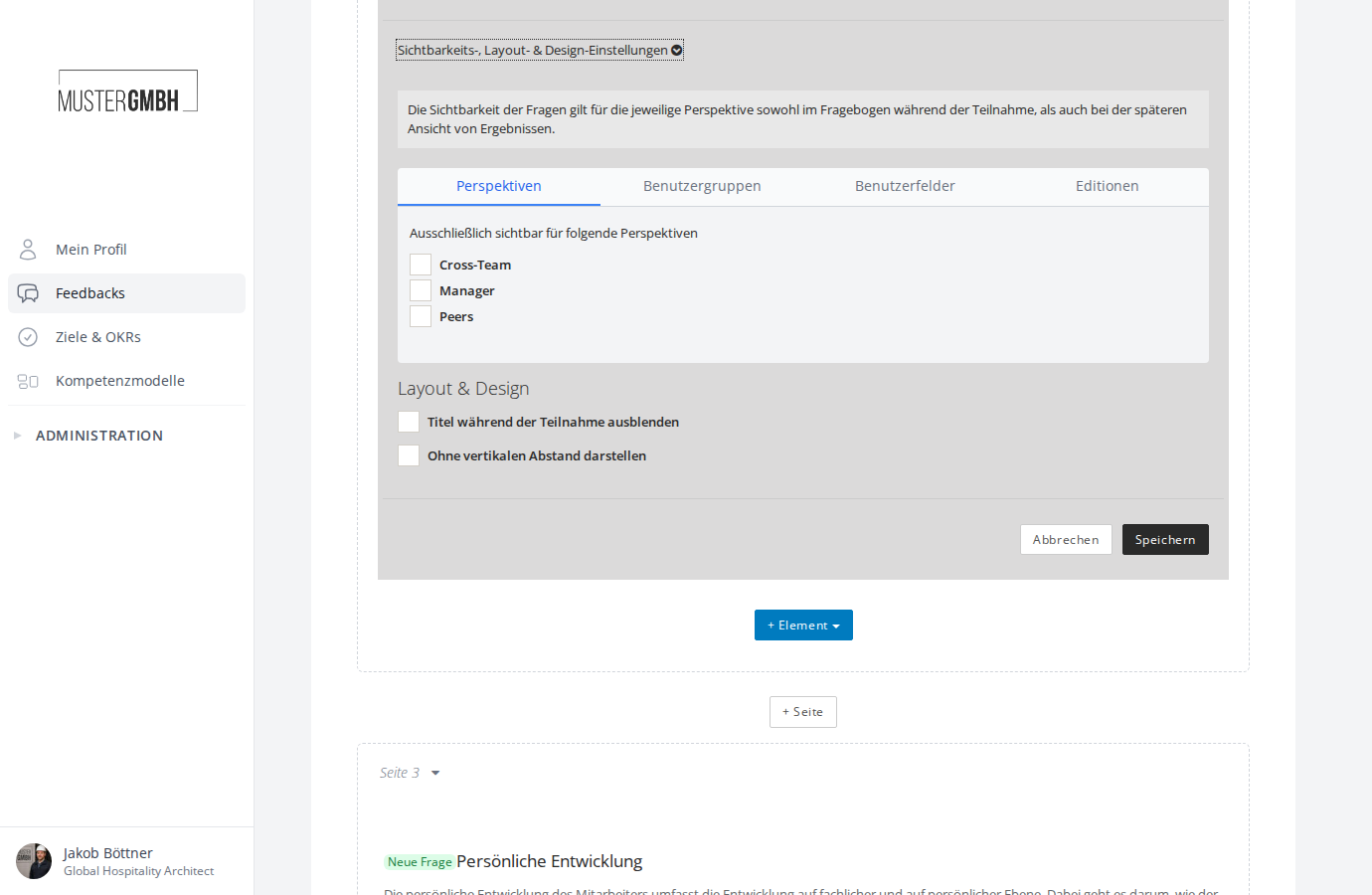Viewport: 1372px width, 895px height.
Task: Click the Global Hospitality Architect subtitle
Action: 139,871
